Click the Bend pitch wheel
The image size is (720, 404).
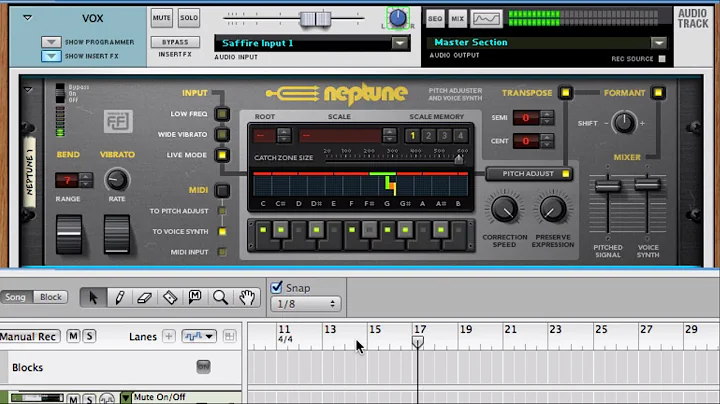(69, 234)
